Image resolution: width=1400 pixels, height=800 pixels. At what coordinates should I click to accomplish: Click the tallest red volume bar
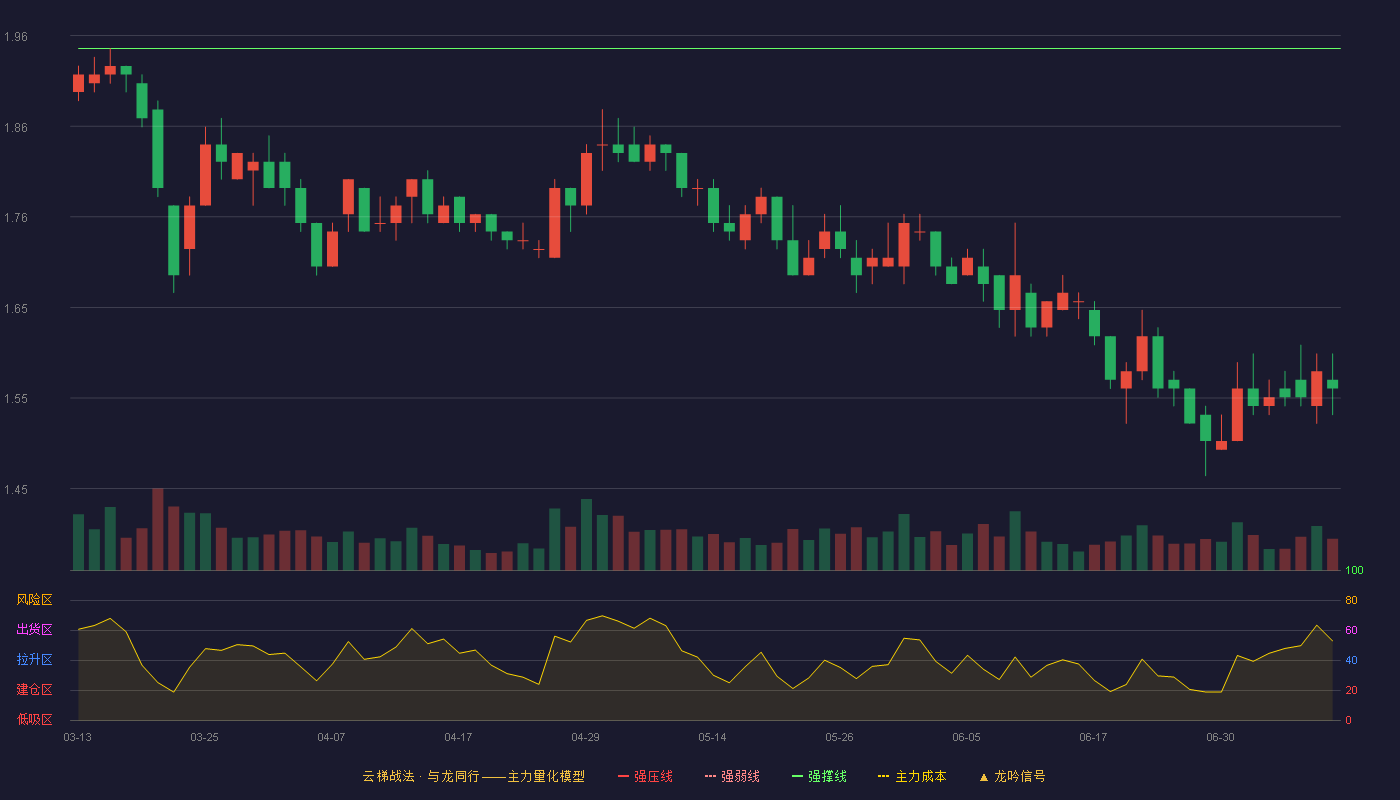tap(157, 529)
